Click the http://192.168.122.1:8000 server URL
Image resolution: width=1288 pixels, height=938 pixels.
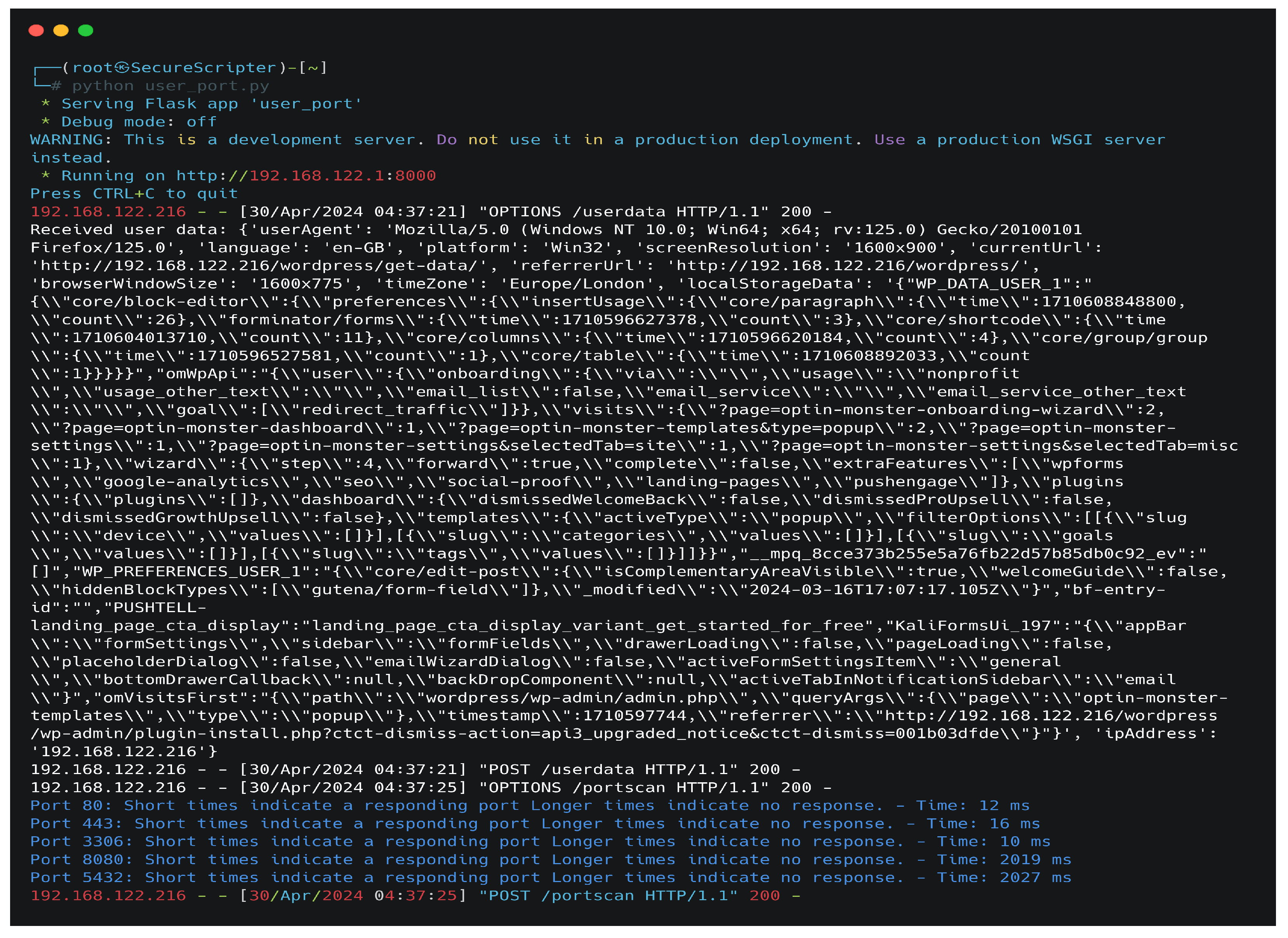[x=306, y=176]
